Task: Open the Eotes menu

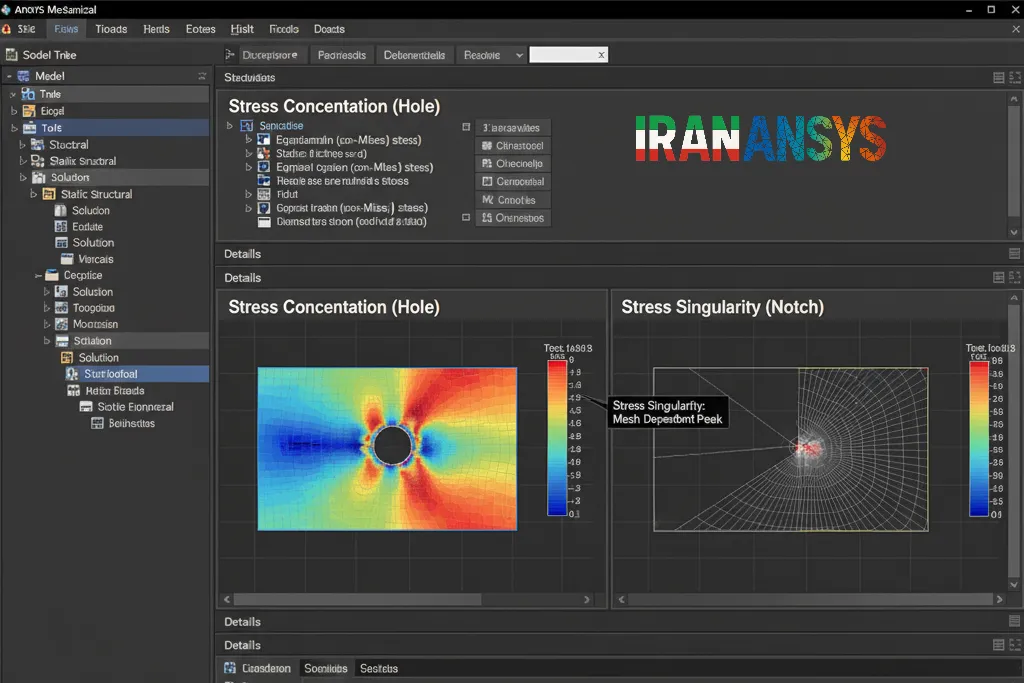Action: click(200, 29)
